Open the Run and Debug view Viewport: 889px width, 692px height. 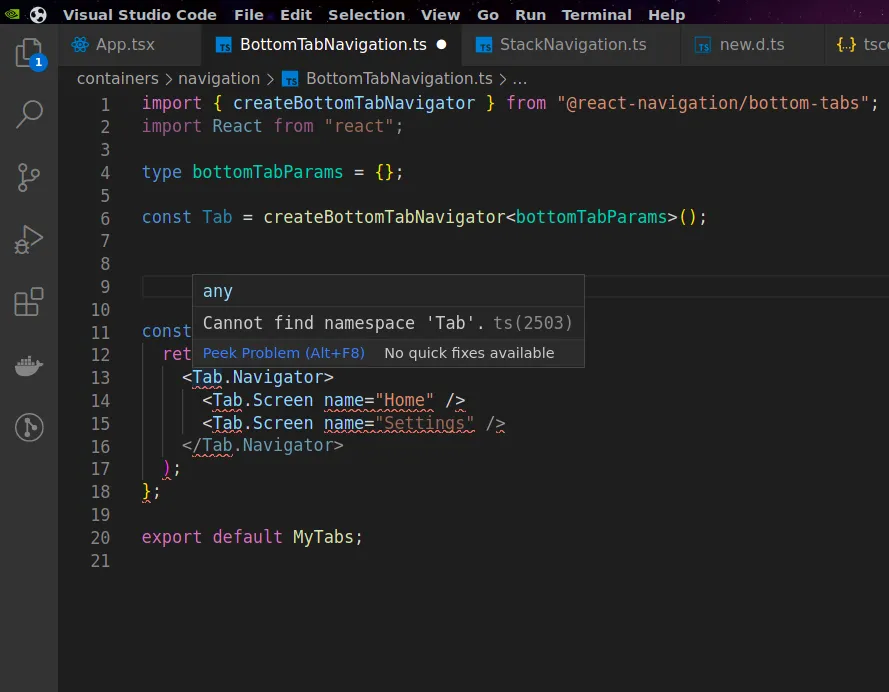[x=28, y=240]
